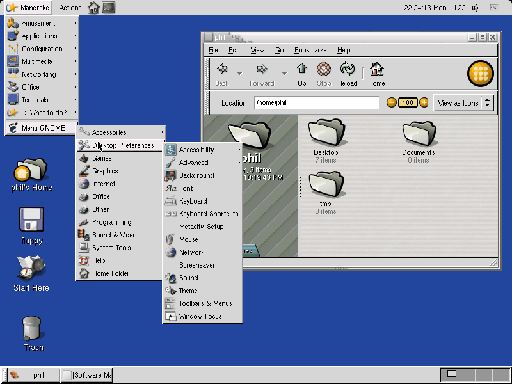Screen dimensions: 512x384
Task: Select the tmp folder icon
Action: coord(326,184)
